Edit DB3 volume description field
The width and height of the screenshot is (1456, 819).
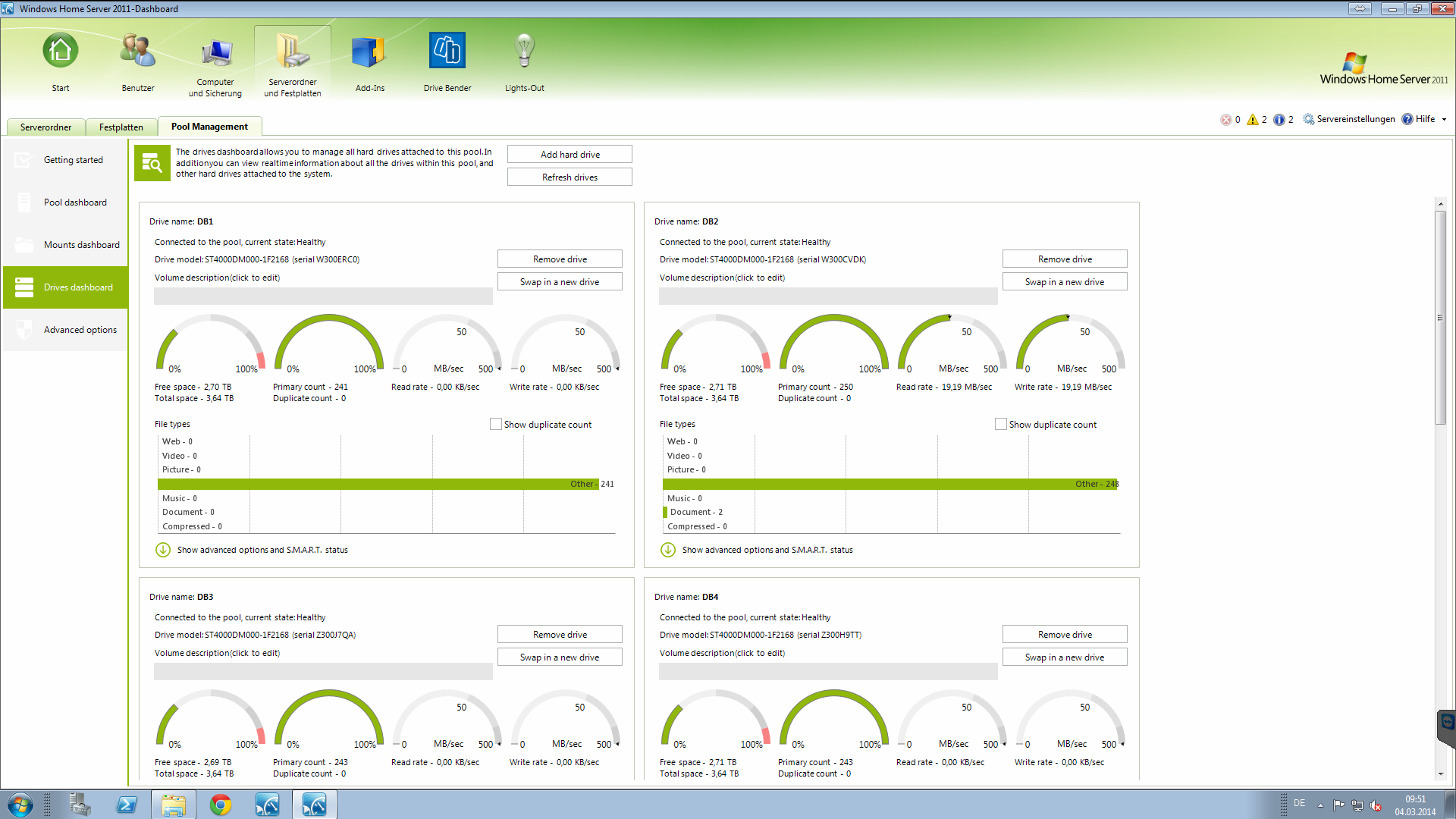(323, 671)
